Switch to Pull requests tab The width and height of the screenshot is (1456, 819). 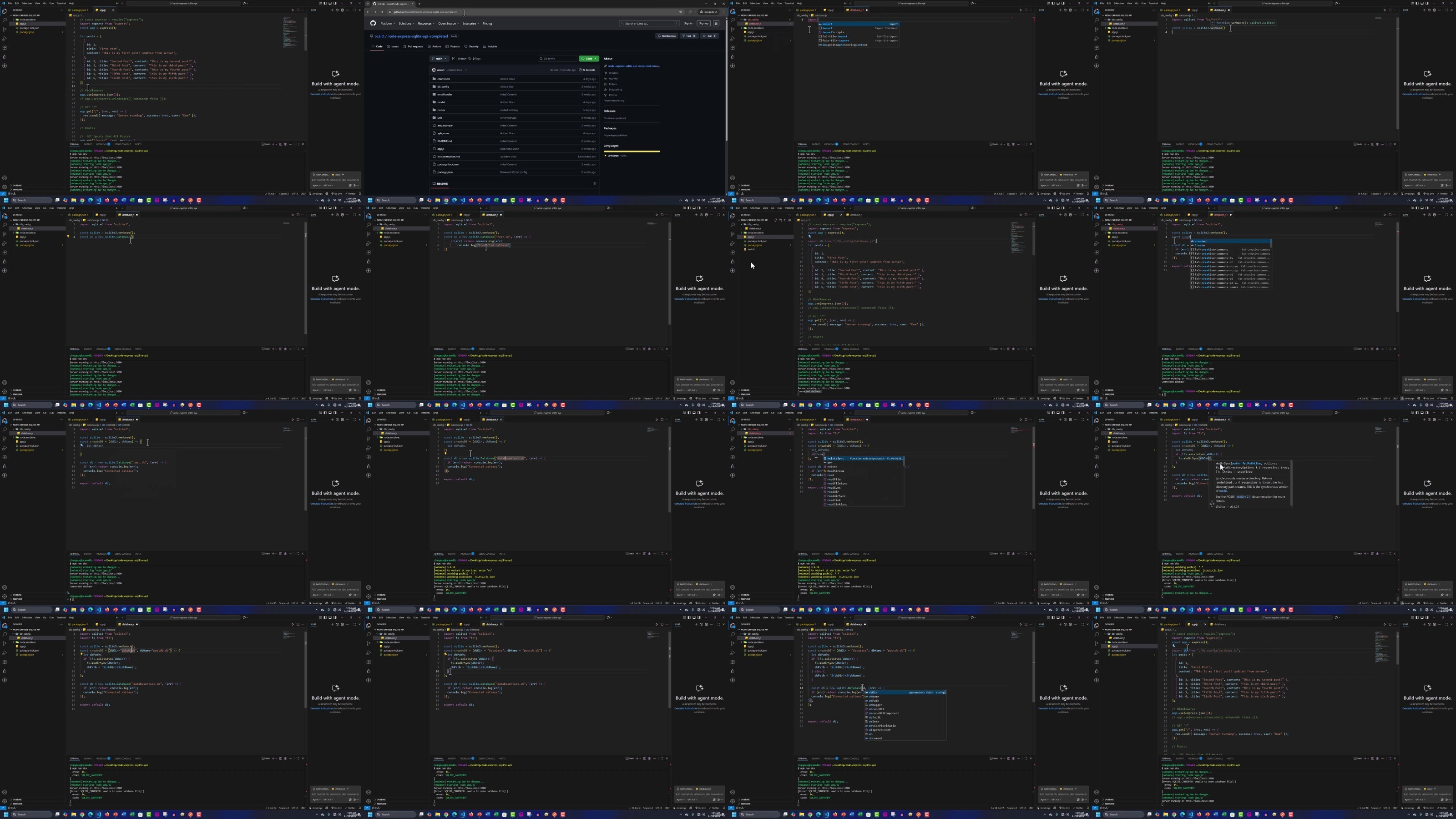(414, 46)
